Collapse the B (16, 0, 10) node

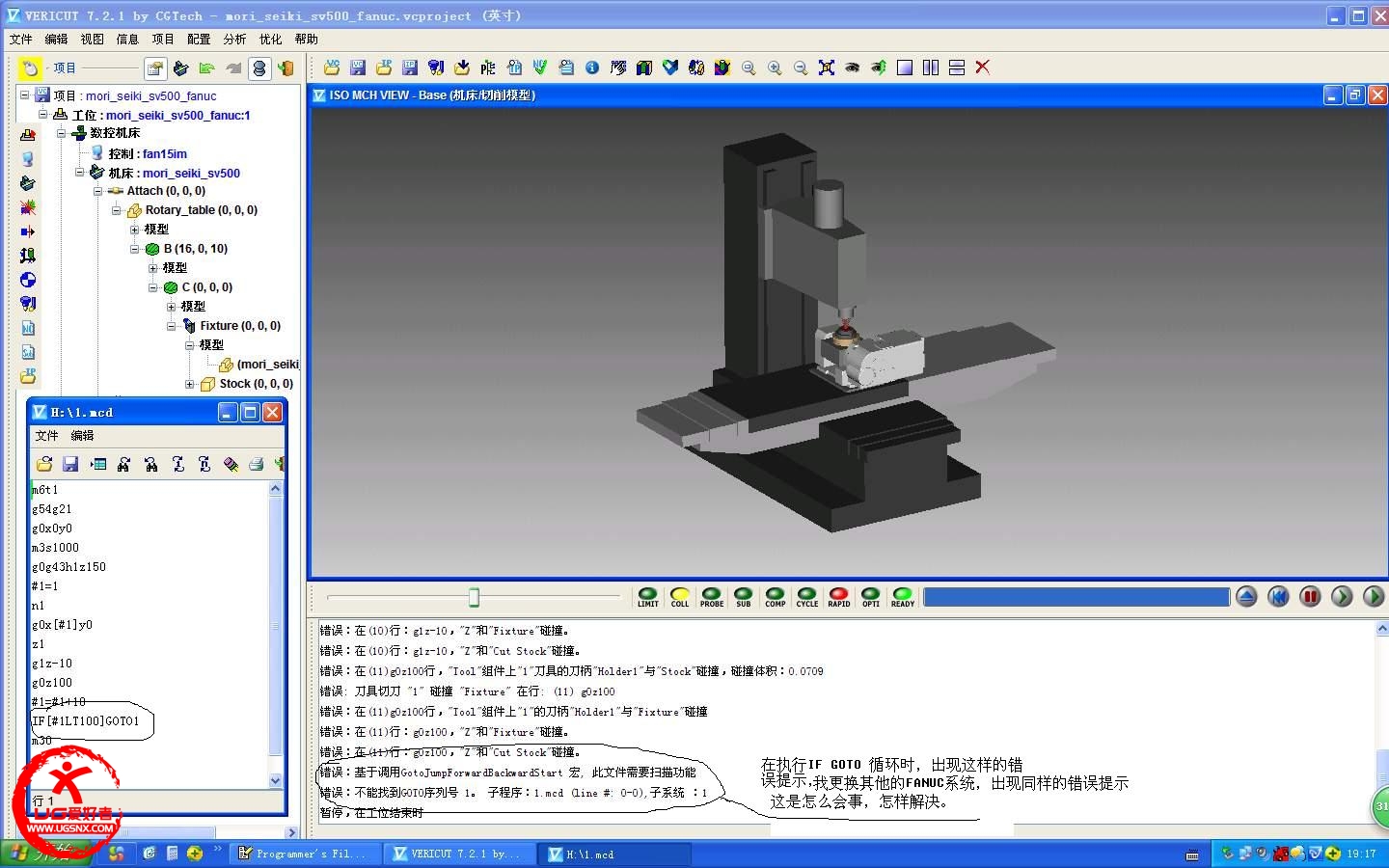(135, 249)
